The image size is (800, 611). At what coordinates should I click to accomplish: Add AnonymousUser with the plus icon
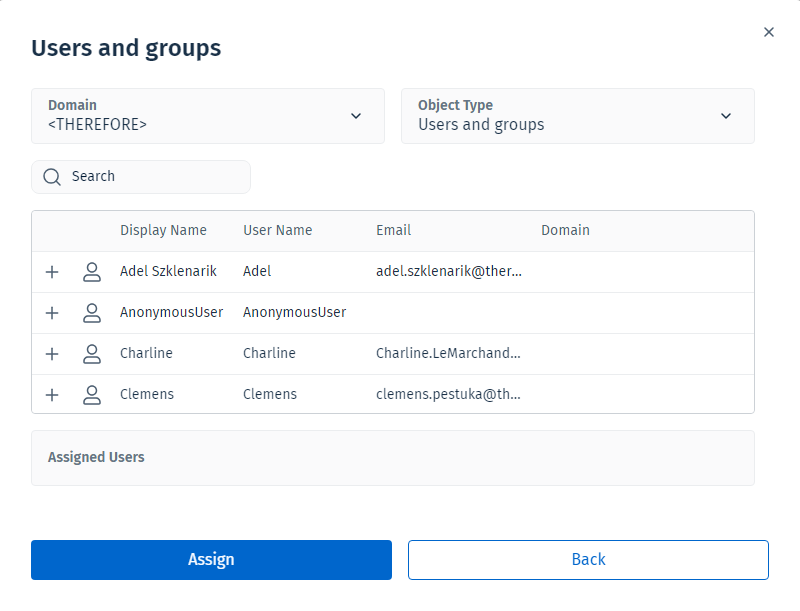pyautogui.click(x=52, y=313)
